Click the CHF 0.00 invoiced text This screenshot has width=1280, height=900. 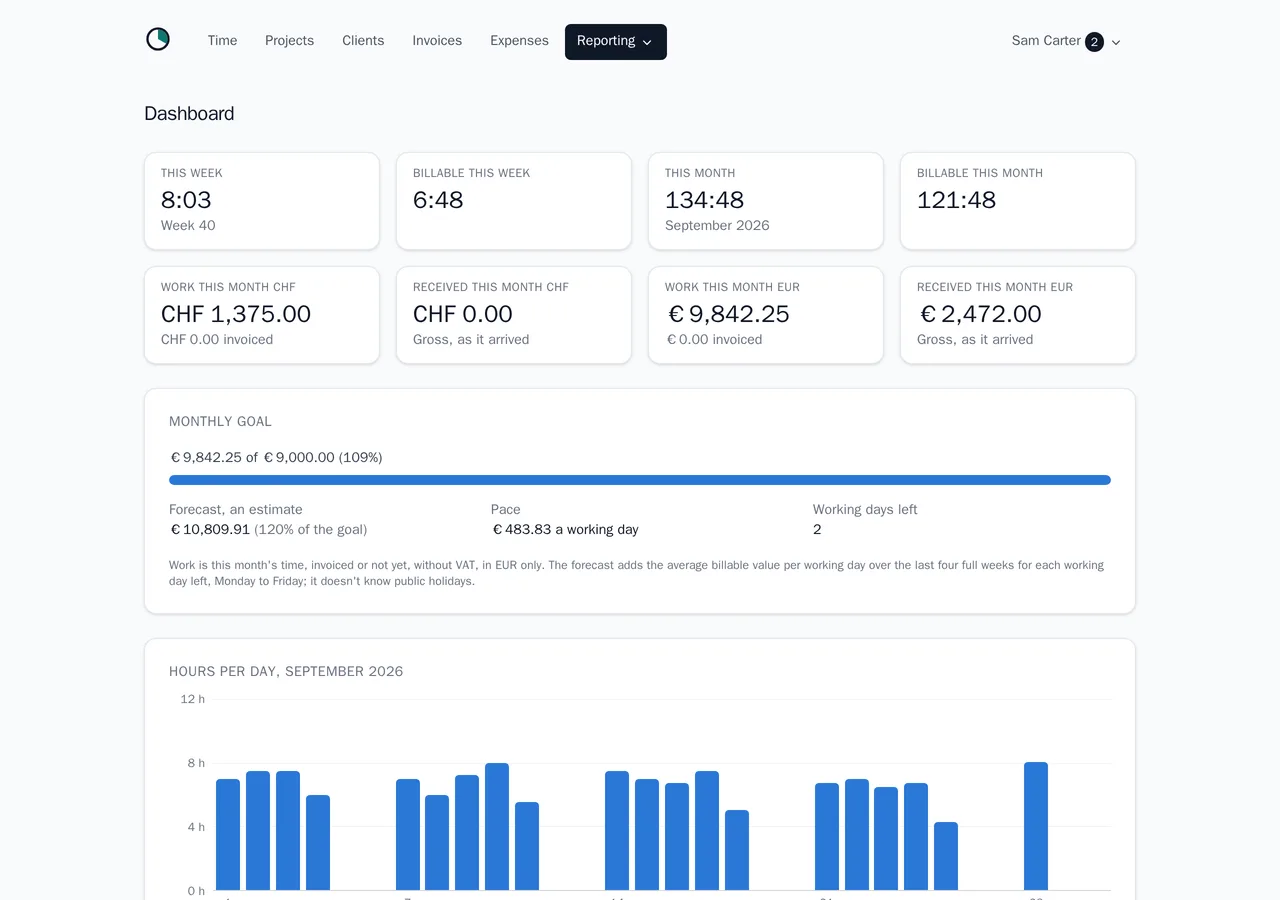[217, 340]
